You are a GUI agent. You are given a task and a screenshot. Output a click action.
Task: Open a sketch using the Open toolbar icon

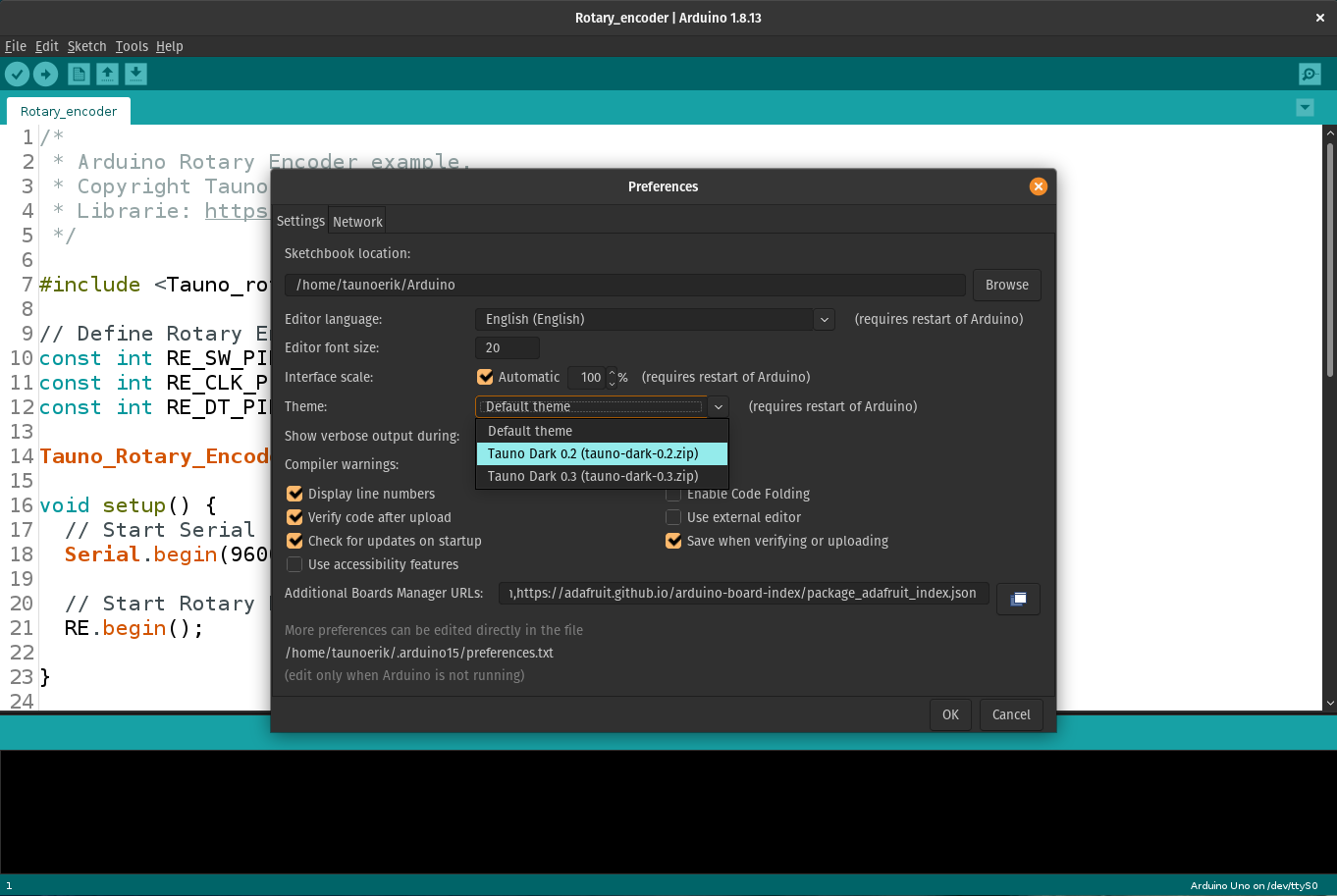tap(106, 74)
